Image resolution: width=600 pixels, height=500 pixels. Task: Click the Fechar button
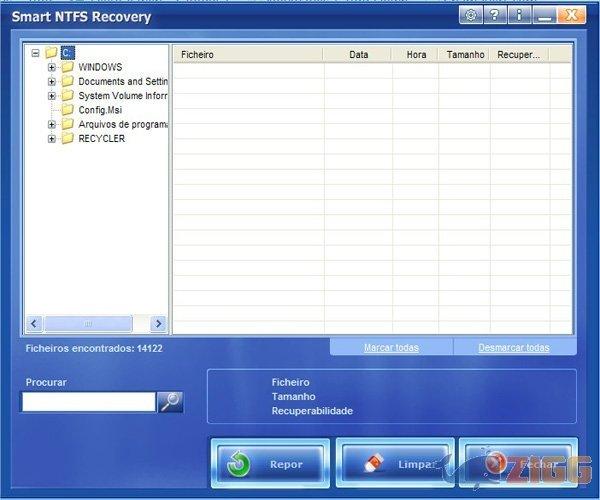tap(518, 463)
